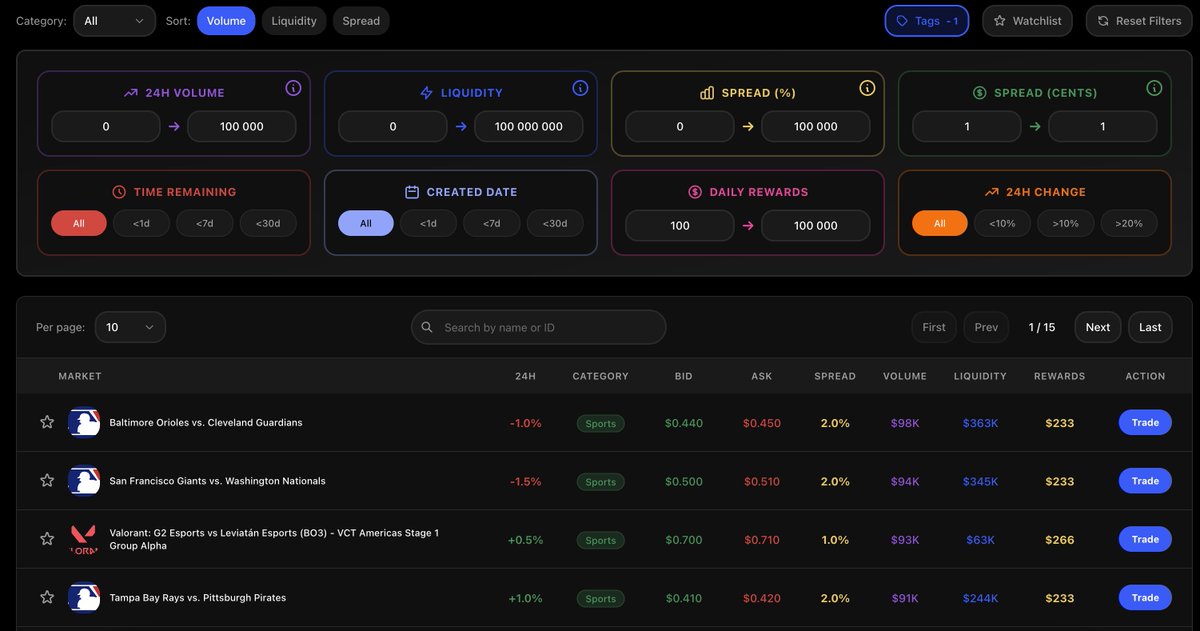This screenshot has height=631, width=1200.
Task: Select All under 24H Change
Action: 940,224
